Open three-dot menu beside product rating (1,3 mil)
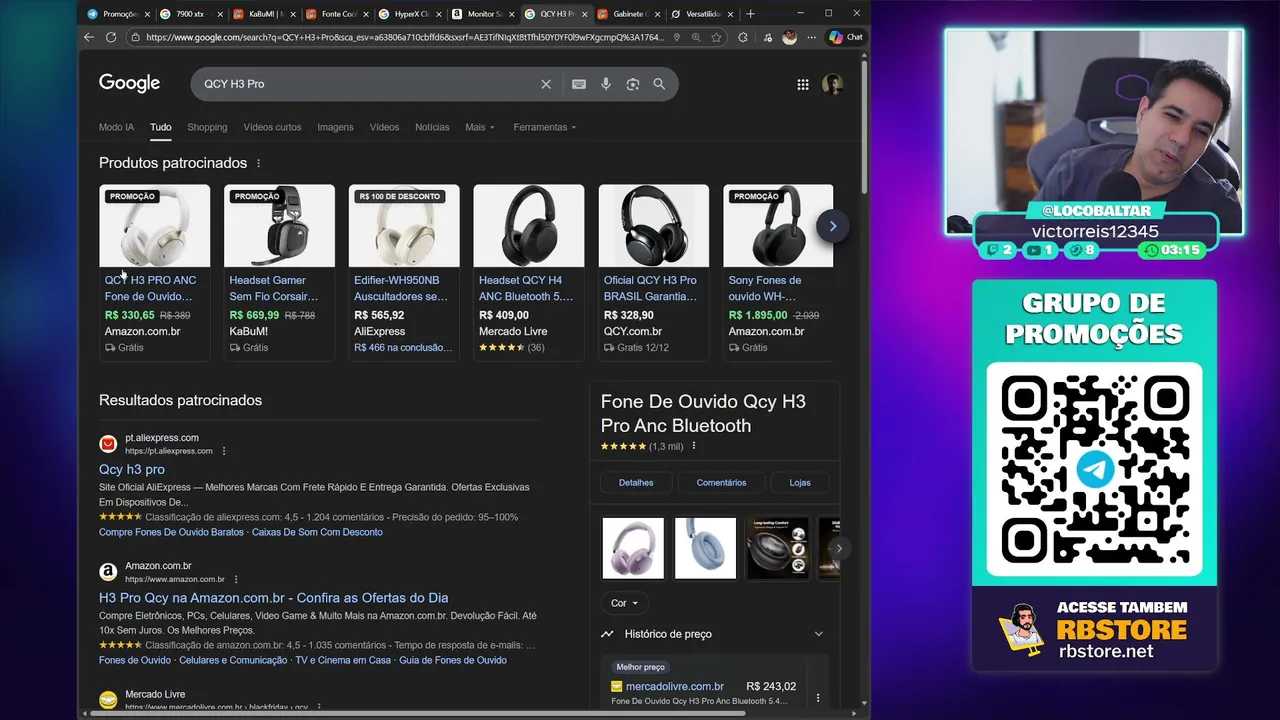Screen dimensions: 1280x720 [x=694, y=446]
